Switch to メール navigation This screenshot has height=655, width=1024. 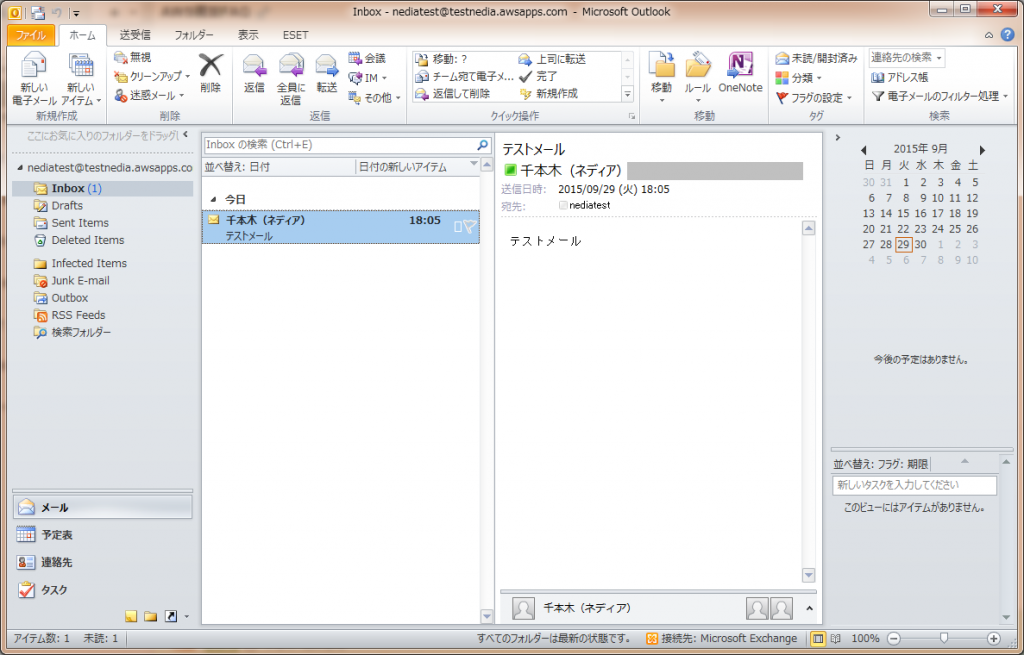tap(103, 507)
